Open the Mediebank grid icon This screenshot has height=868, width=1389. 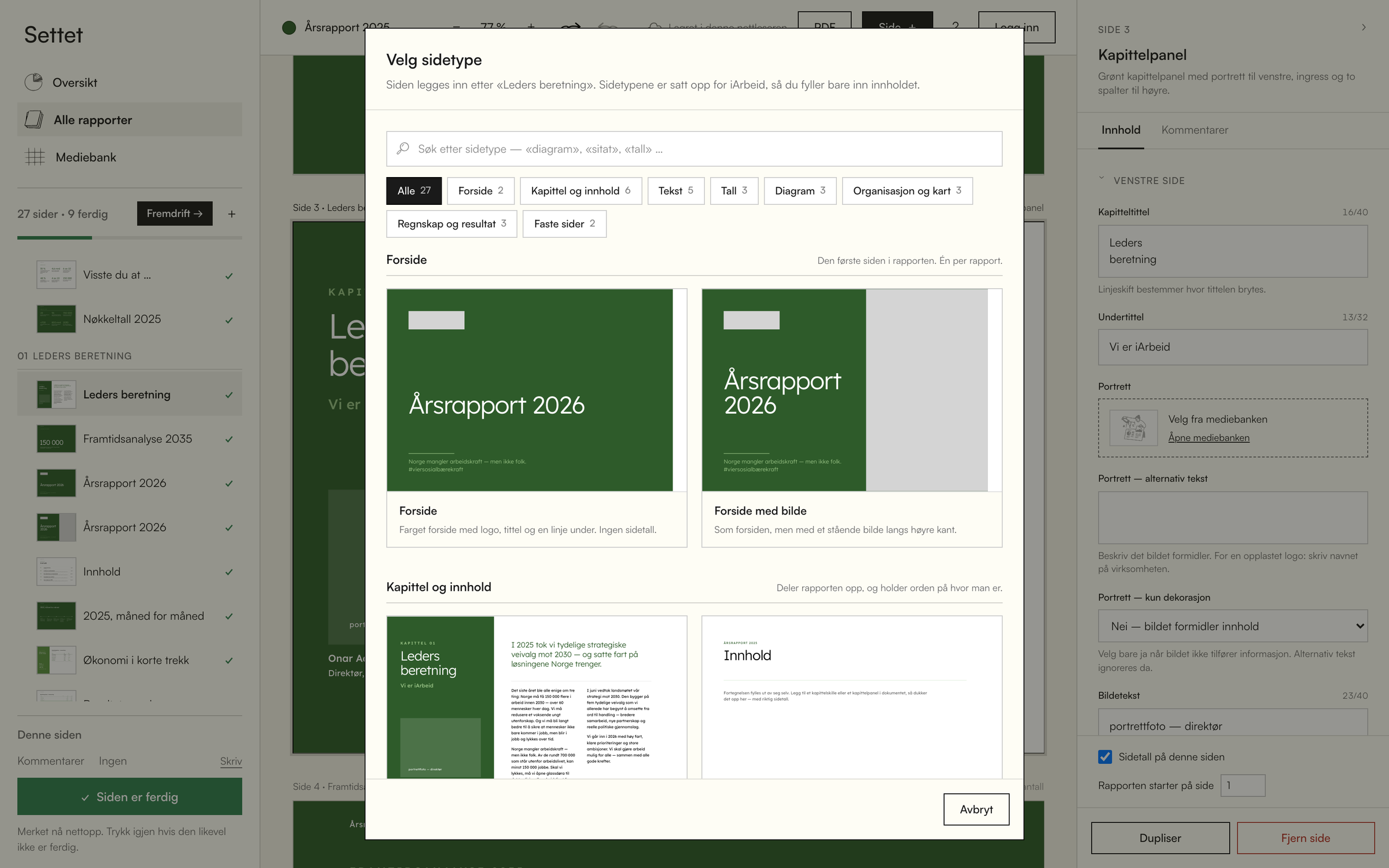click(x=35, y=157)
